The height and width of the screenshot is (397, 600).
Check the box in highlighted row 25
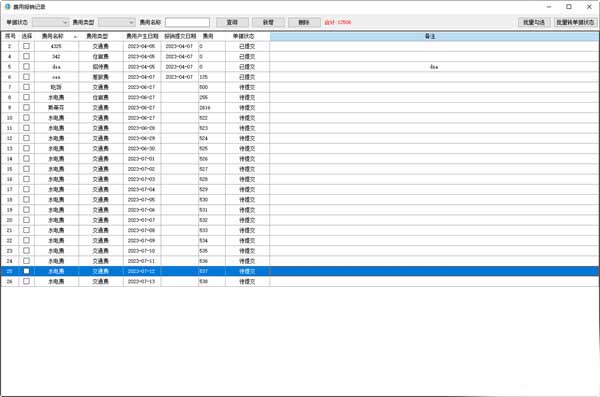pyautogui.click(x=26, y=271)
